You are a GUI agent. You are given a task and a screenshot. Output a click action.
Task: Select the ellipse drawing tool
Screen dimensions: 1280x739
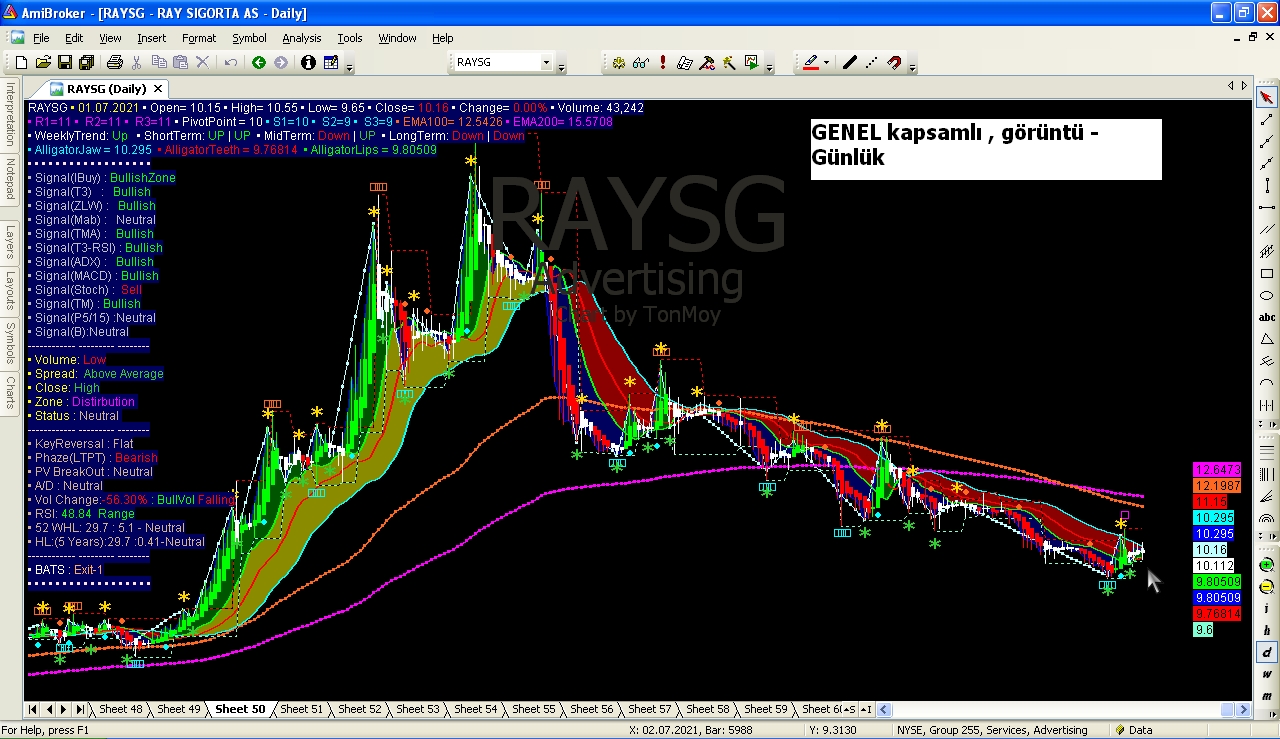(1267, 295)
